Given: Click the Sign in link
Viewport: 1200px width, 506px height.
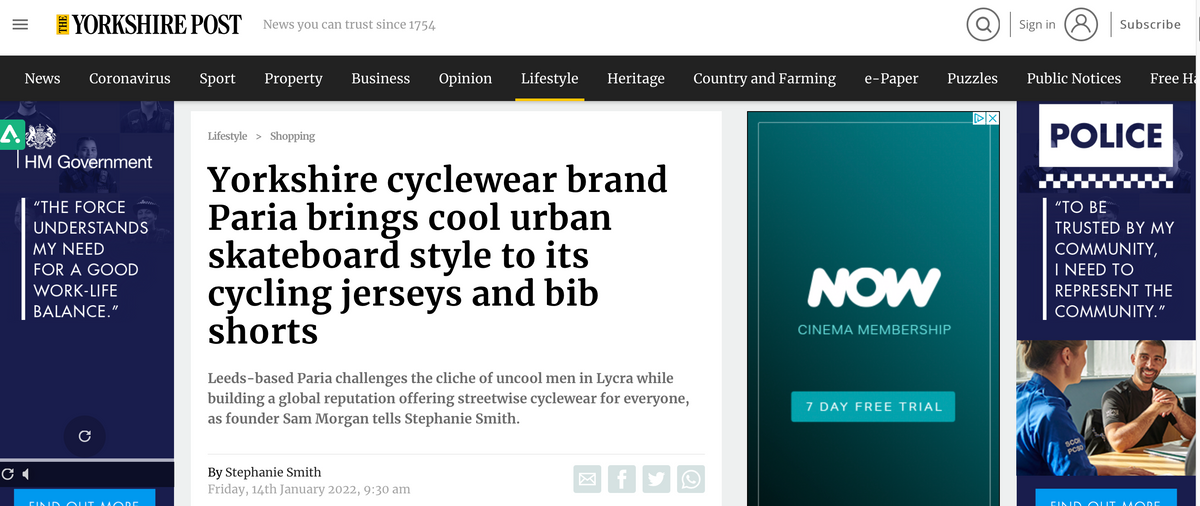Looking at the screenshot, I should 1037,25.
